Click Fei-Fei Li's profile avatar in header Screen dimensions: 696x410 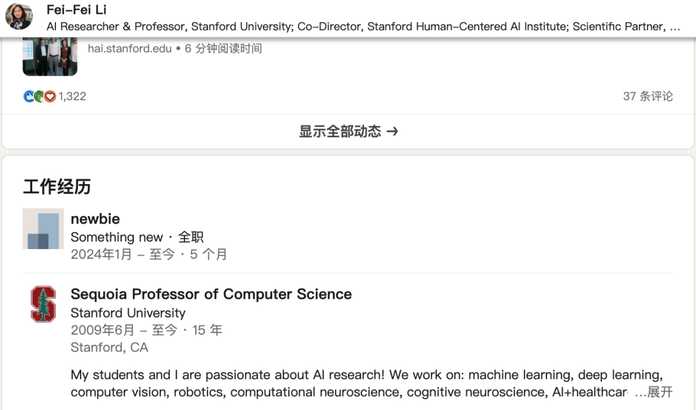point(19,17)
